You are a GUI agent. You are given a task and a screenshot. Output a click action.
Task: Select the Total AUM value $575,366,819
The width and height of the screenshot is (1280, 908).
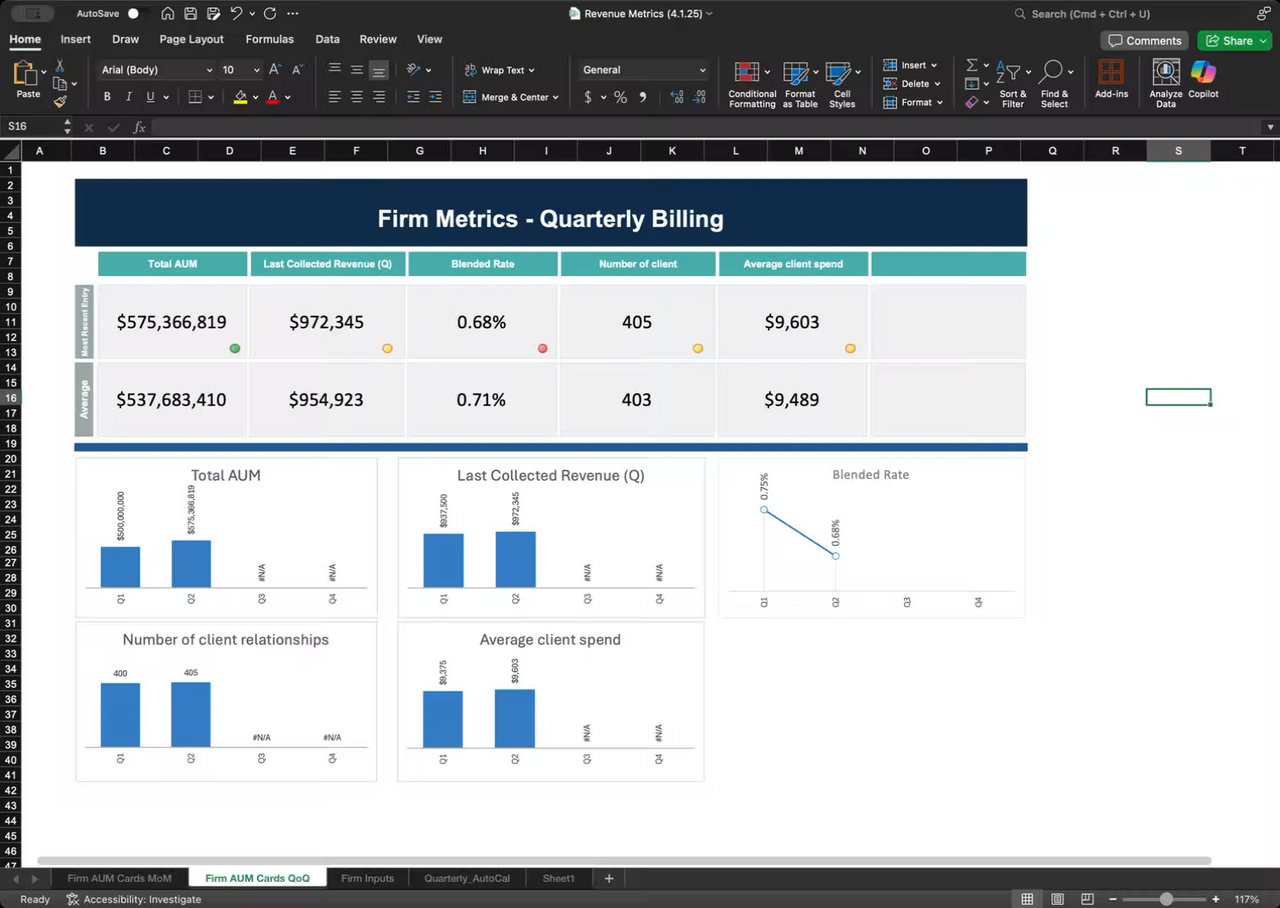click(172, 322)
